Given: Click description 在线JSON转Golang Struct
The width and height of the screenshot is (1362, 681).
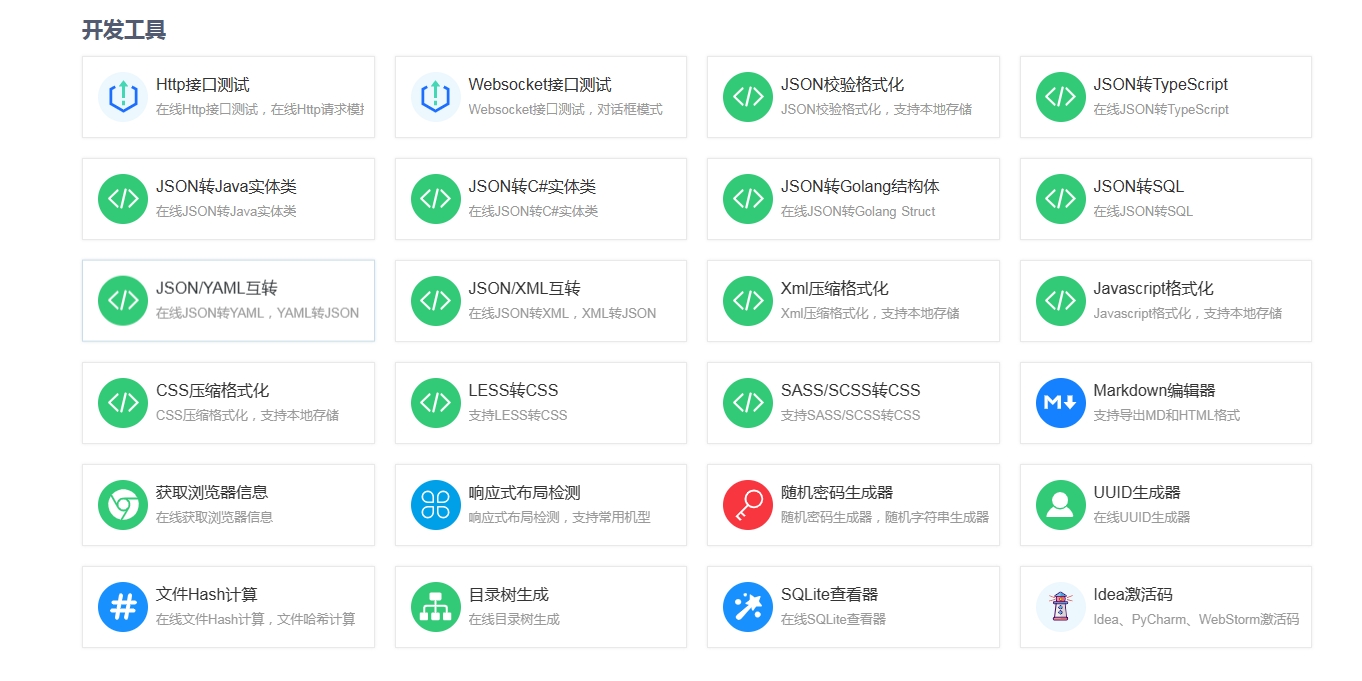Looking at the screenshot, I should point(858,211).
